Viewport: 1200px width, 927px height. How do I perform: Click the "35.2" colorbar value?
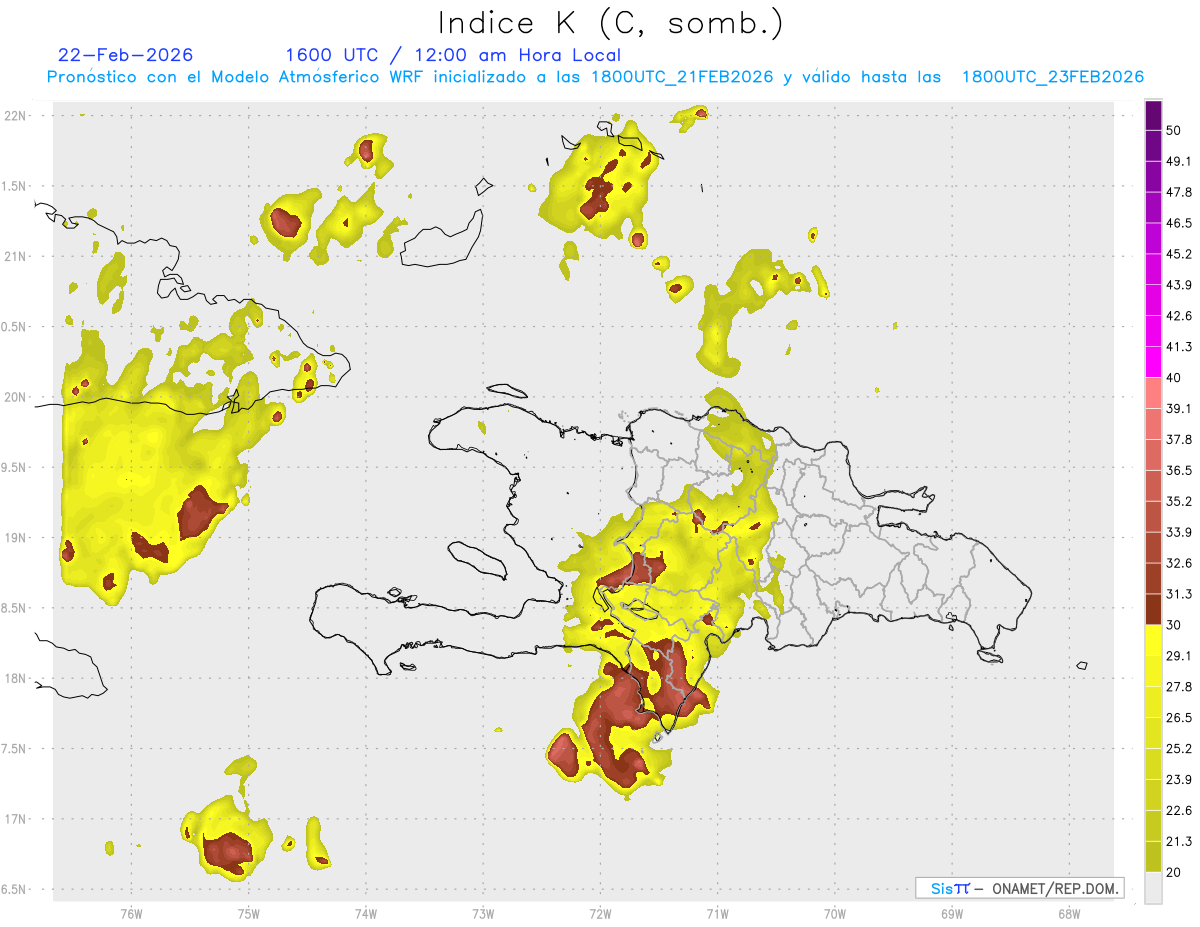1178,501
